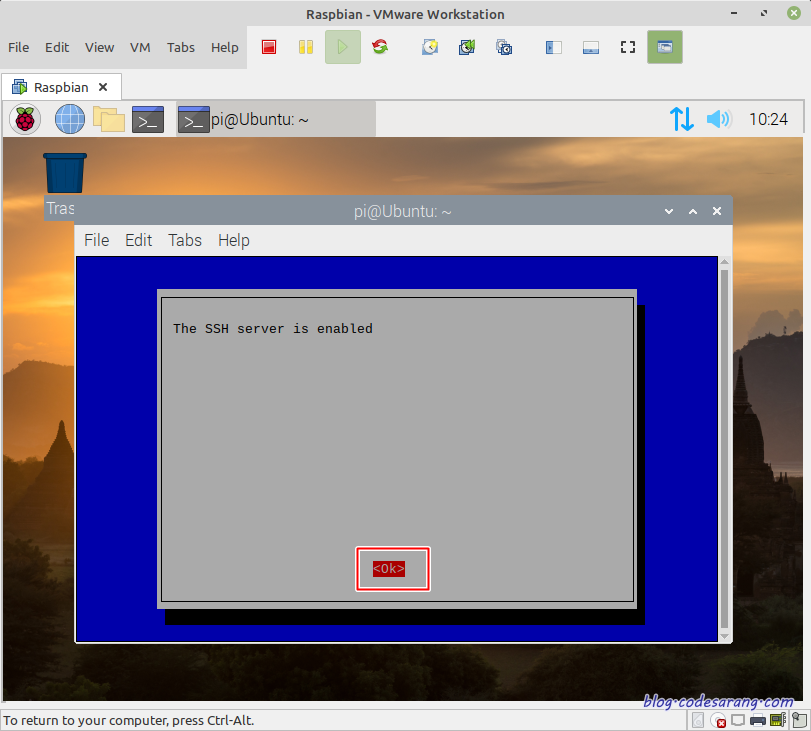
Task: Click the 10:24 panel clock
Action: pos(769,120)
